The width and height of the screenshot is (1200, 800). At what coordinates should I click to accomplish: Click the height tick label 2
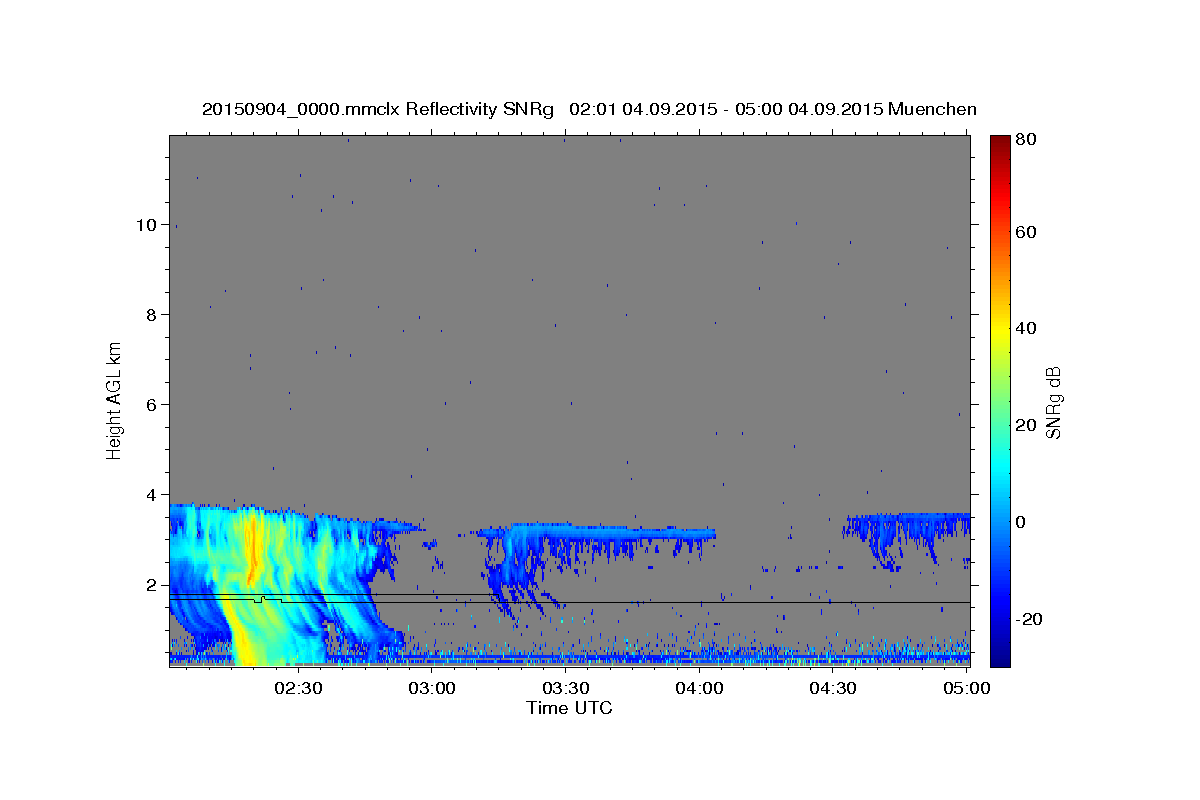pos(152,584)
